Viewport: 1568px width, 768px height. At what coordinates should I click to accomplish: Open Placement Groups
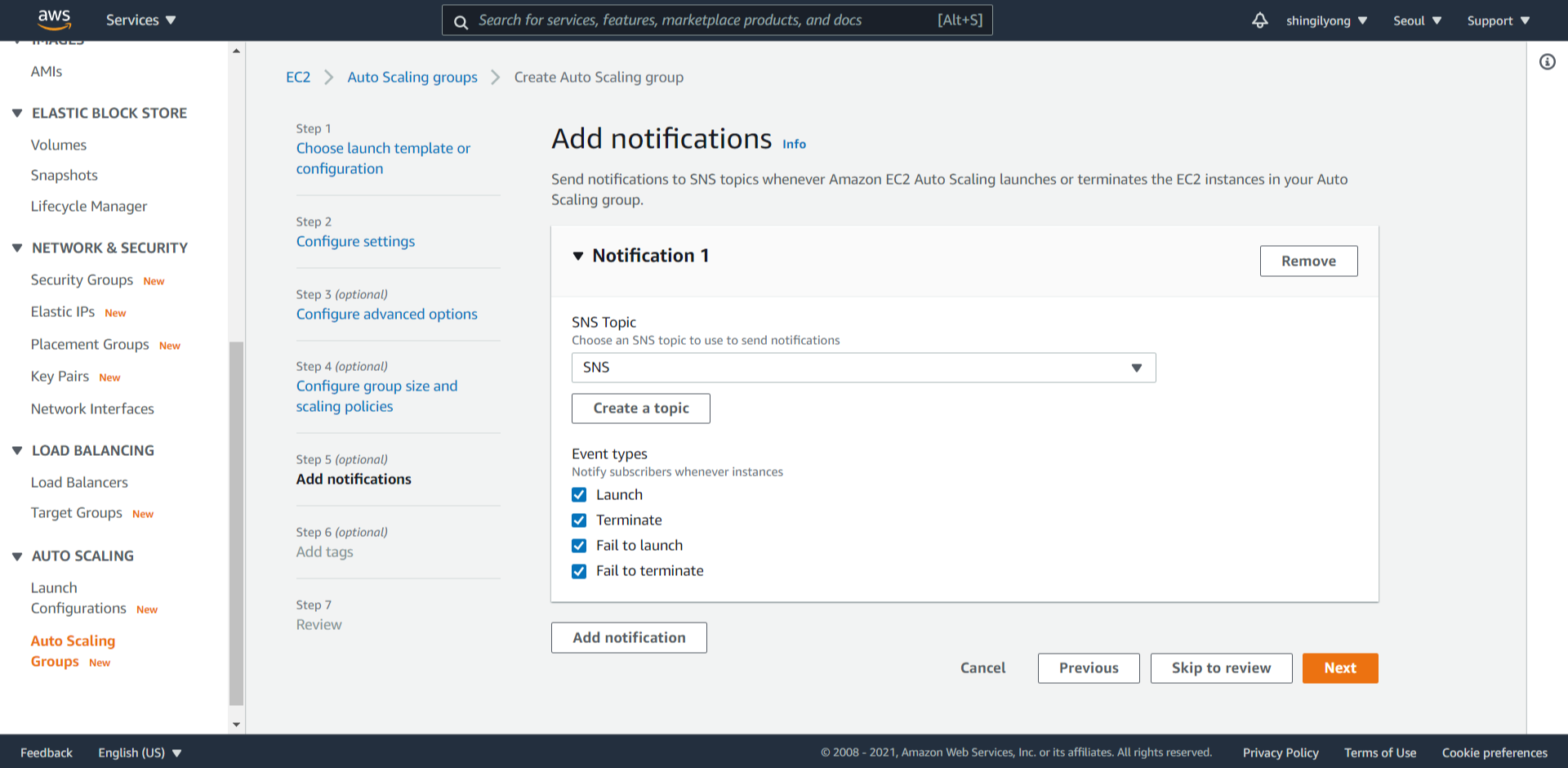[90, 345]
